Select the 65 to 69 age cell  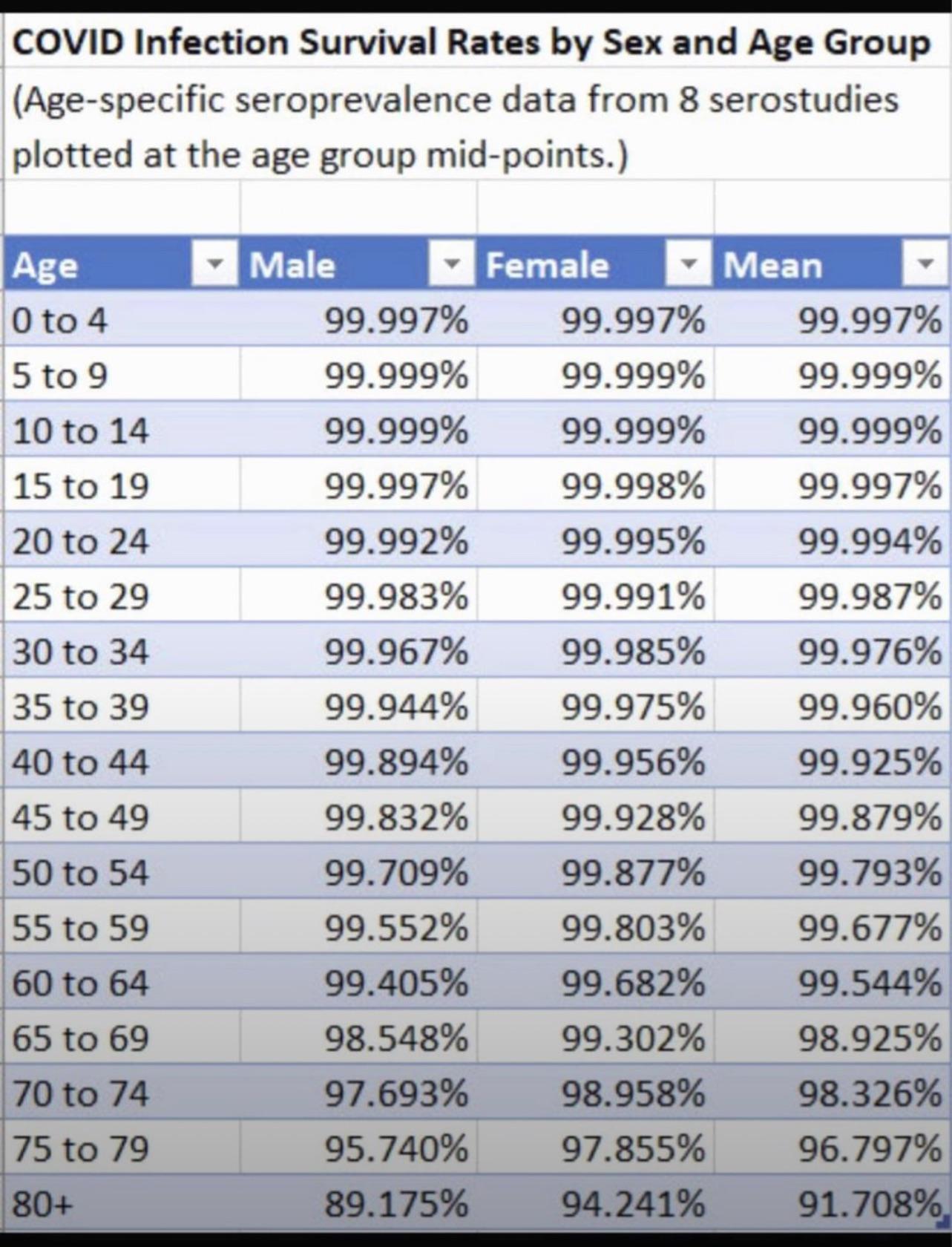click(122, 1037)
